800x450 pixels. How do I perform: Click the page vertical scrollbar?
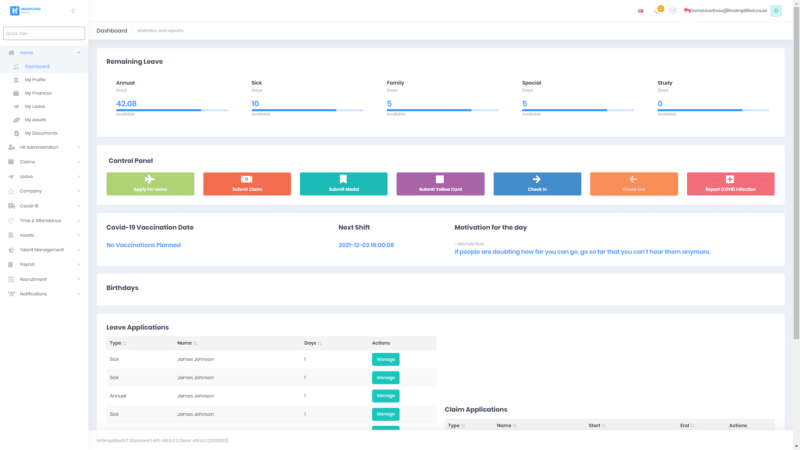click(796, 171)
